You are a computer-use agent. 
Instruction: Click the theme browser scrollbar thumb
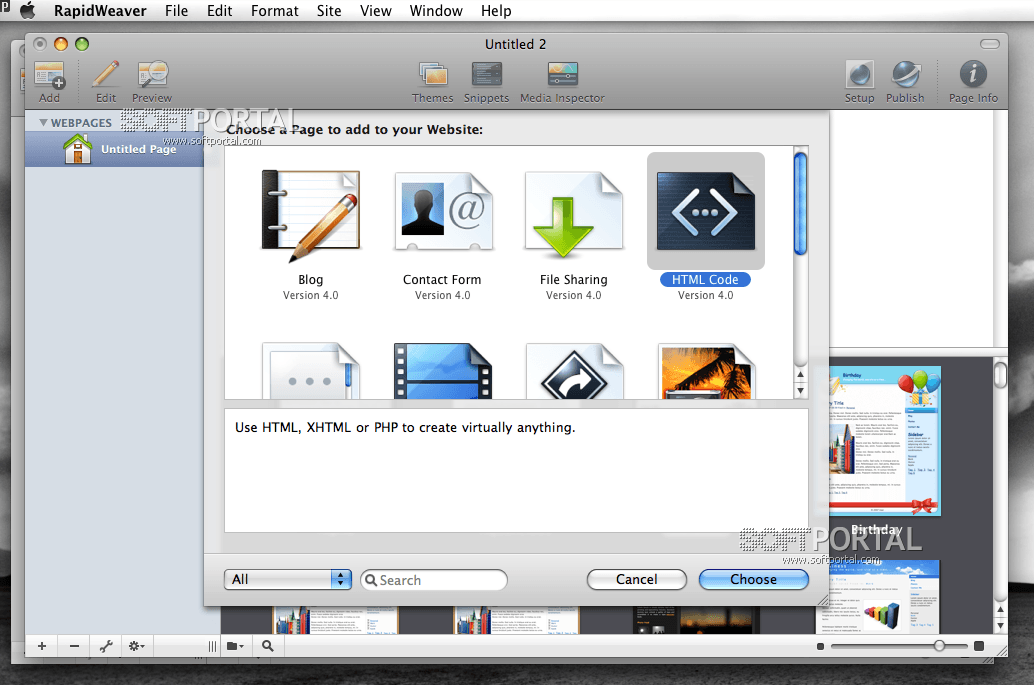point(1000,375)
